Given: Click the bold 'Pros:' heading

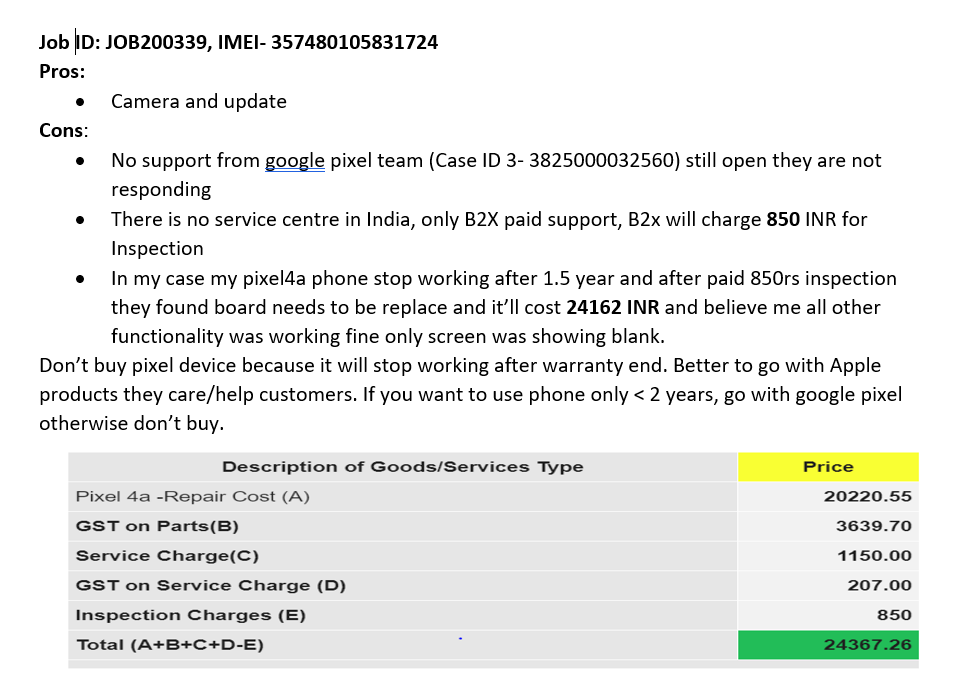Looking at the screenshot, I should (62, 71).
